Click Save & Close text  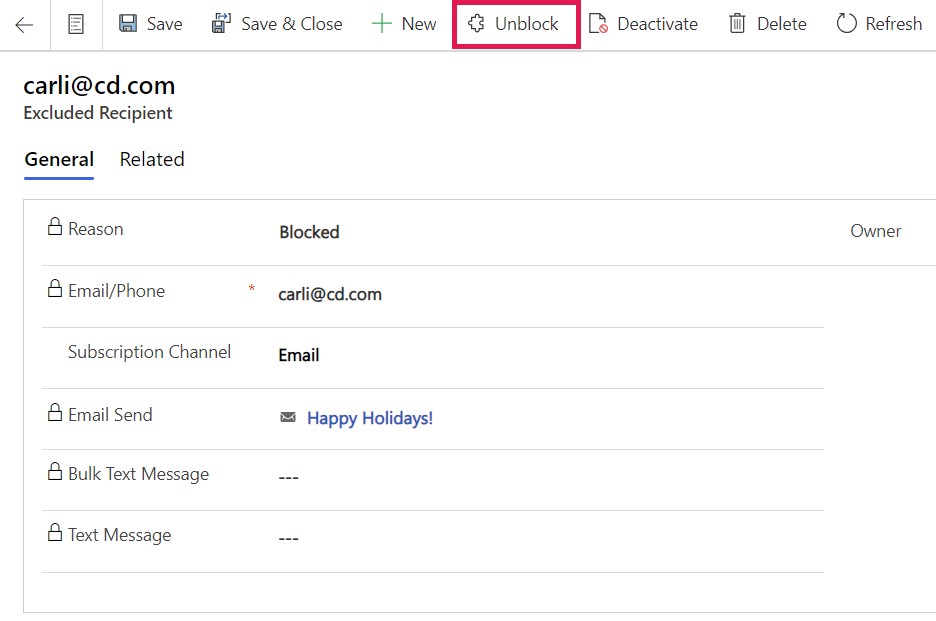(x=292, y=24)
